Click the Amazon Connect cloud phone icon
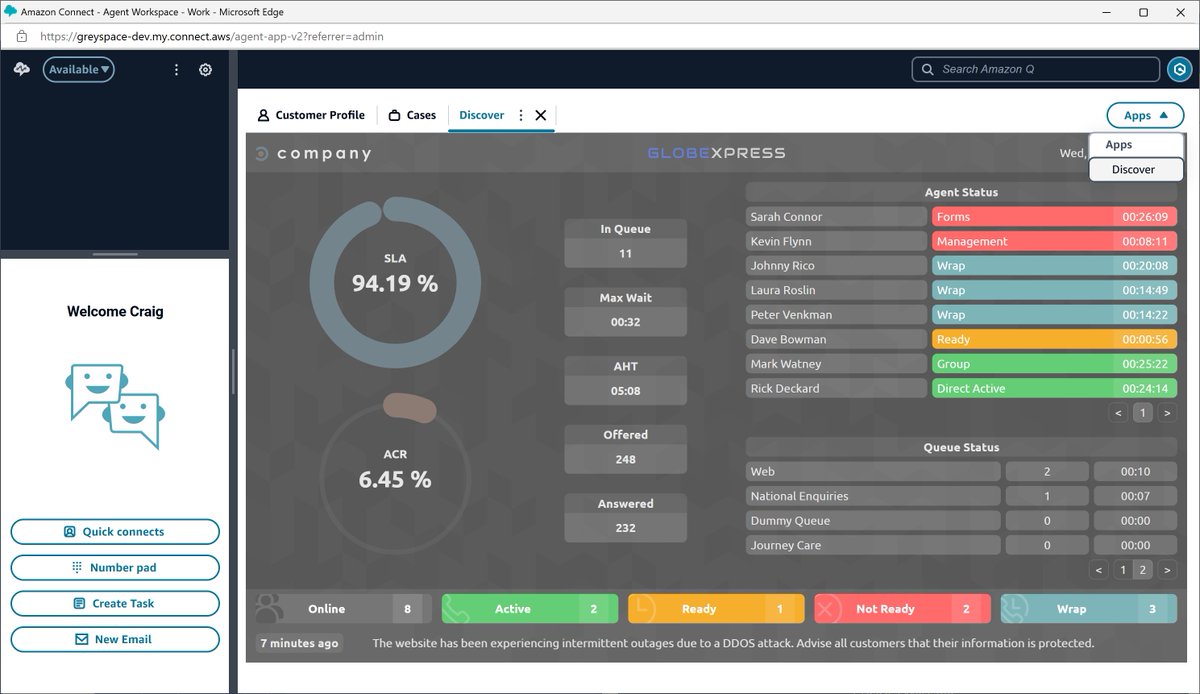This screenshot has width=1200, height=694. point(22,69)
